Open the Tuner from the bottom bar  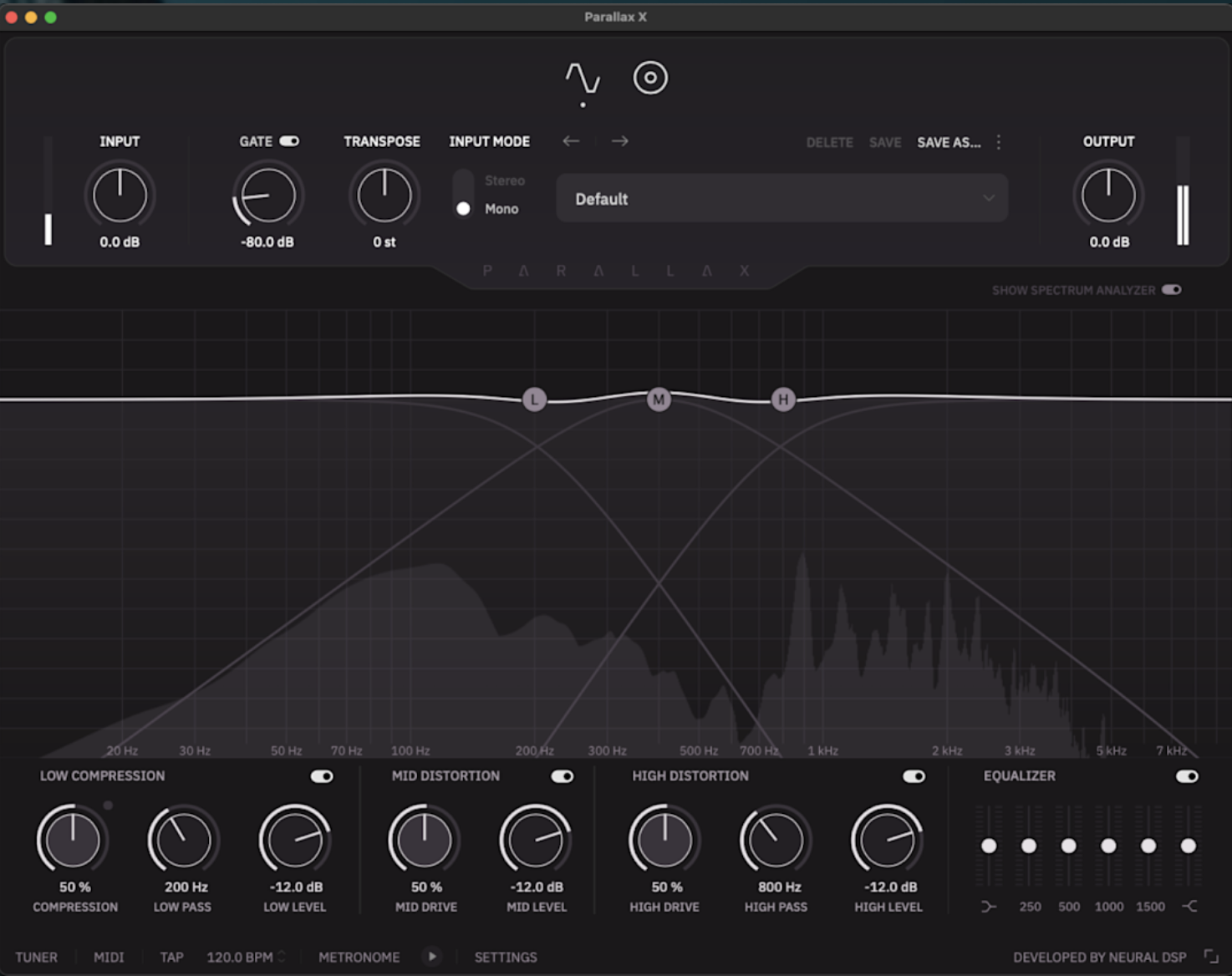(x=36, y=958)
